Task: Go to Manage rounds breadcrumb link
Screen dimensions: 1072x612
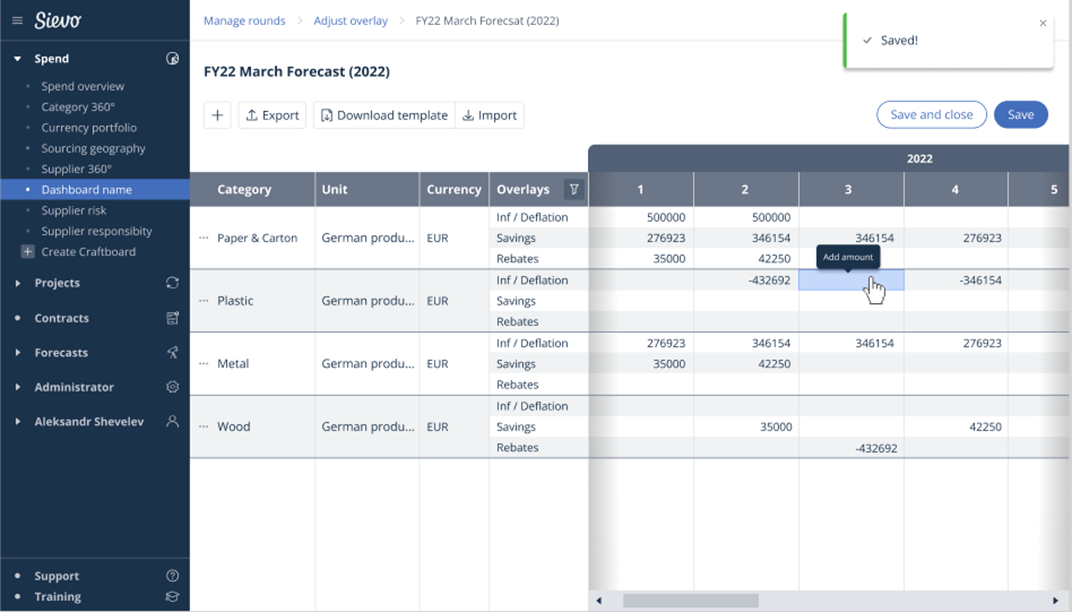Action: point(244,21)
